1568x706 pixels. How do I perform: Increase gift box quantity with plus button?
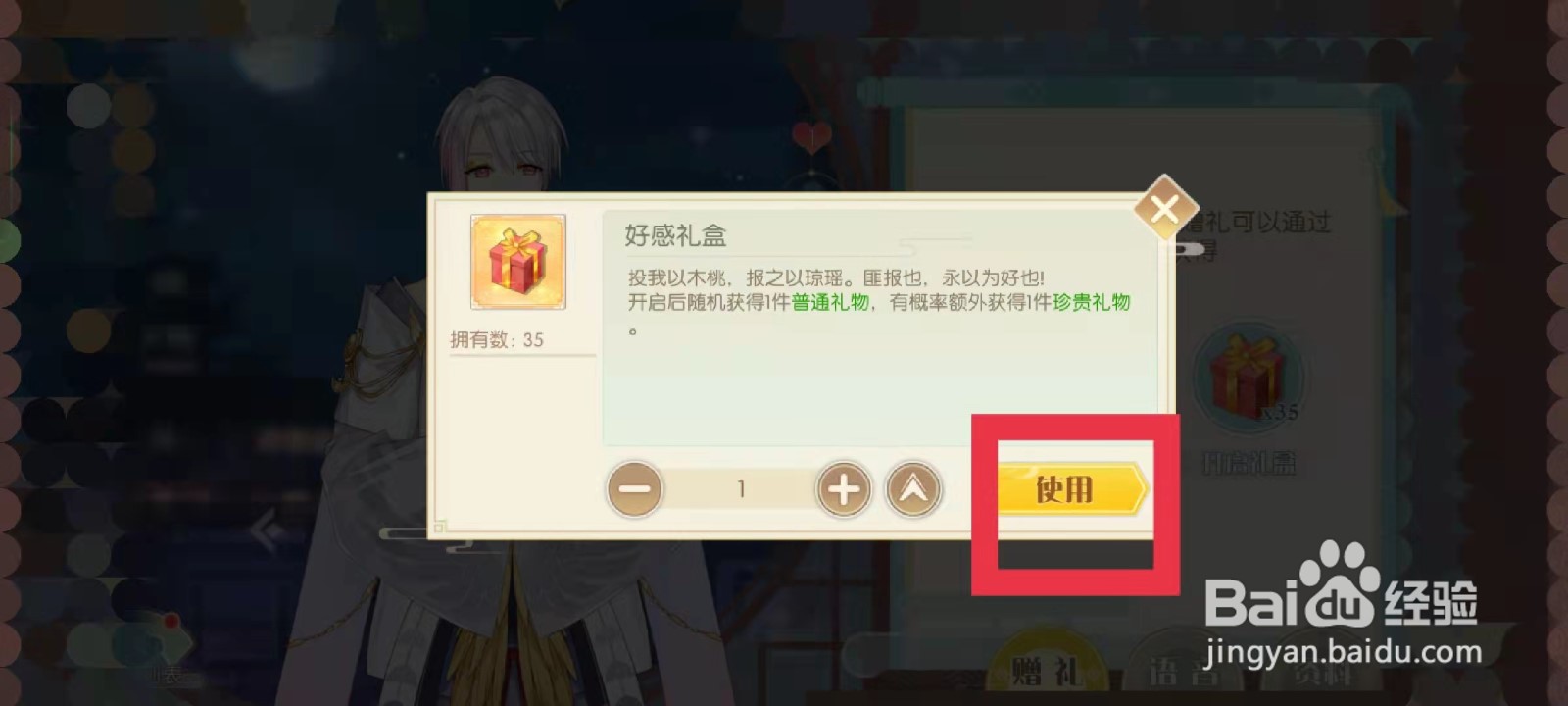[844, 488]
